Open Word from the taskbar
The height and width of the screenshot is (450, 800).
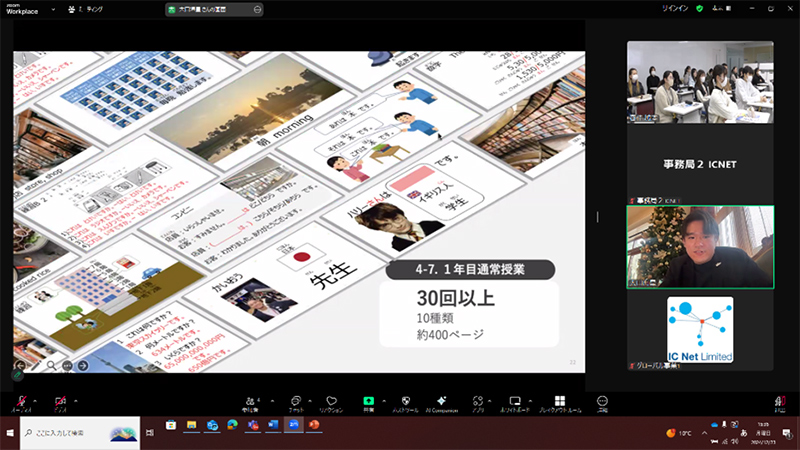click(273, 425)
